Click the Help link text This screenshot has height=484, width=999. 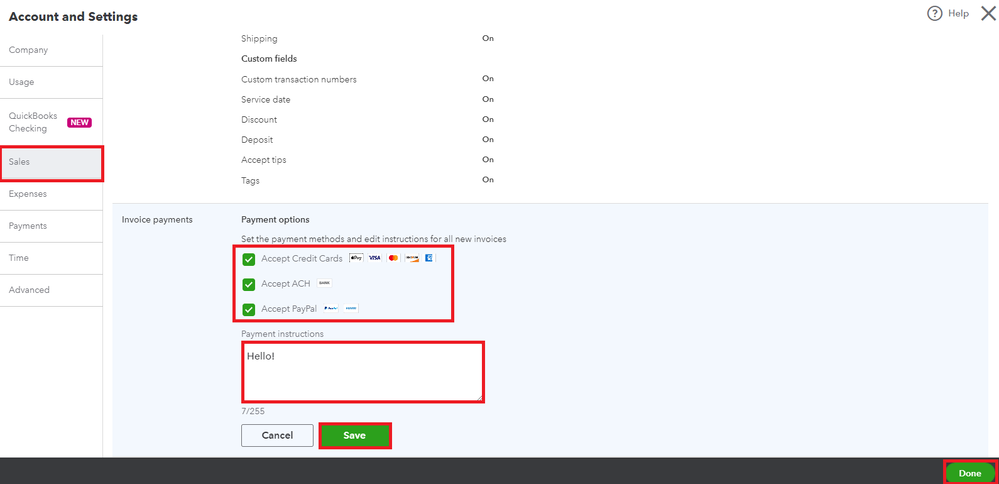[x=958, y=13]
